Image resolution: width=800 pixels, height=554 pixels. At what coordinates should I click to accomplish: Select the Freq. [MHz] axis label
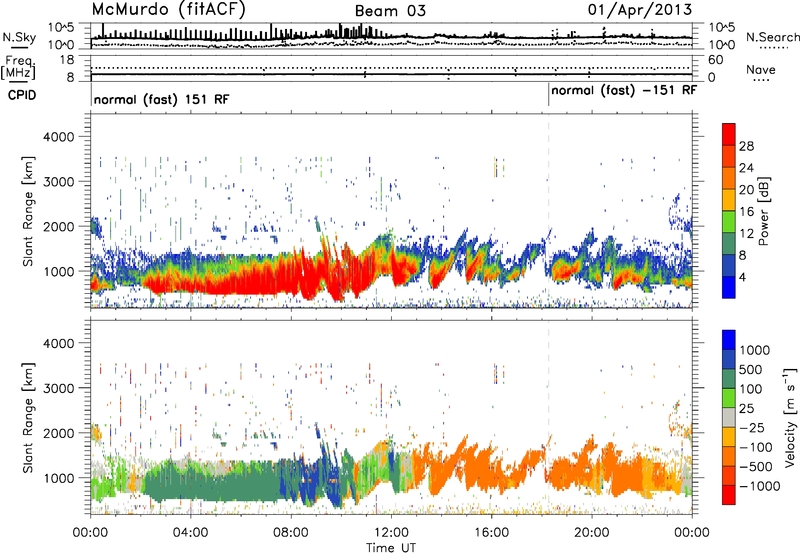(x=18, y=68)
